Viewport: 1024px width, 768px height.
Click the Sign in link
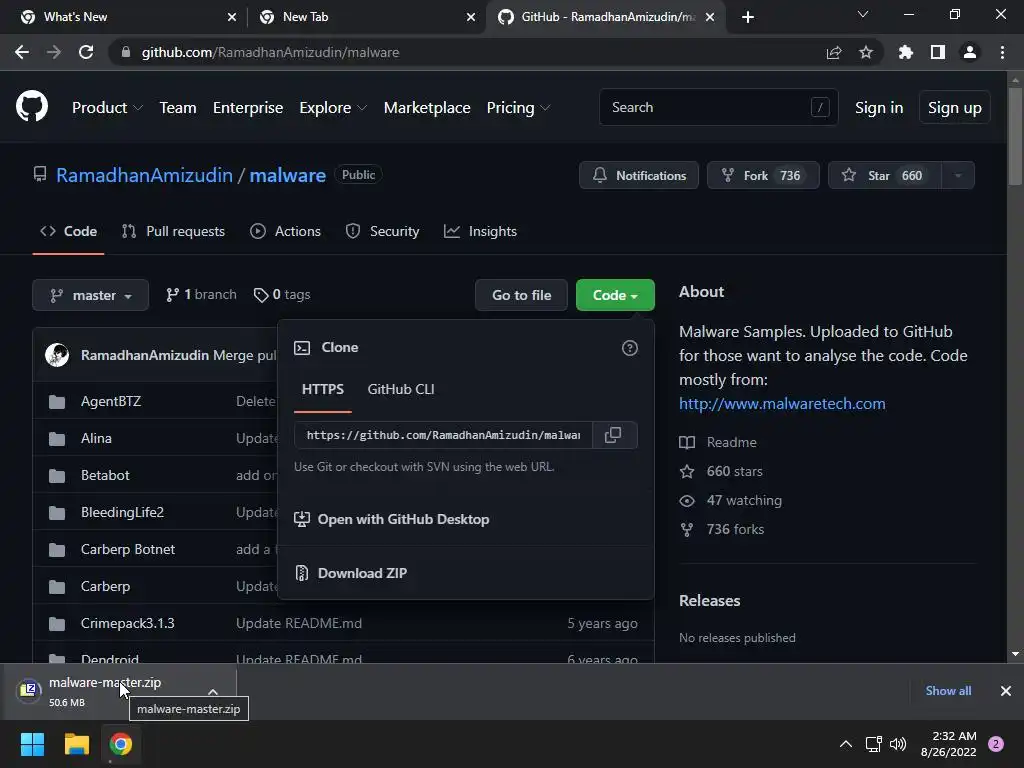pos(879,108)
